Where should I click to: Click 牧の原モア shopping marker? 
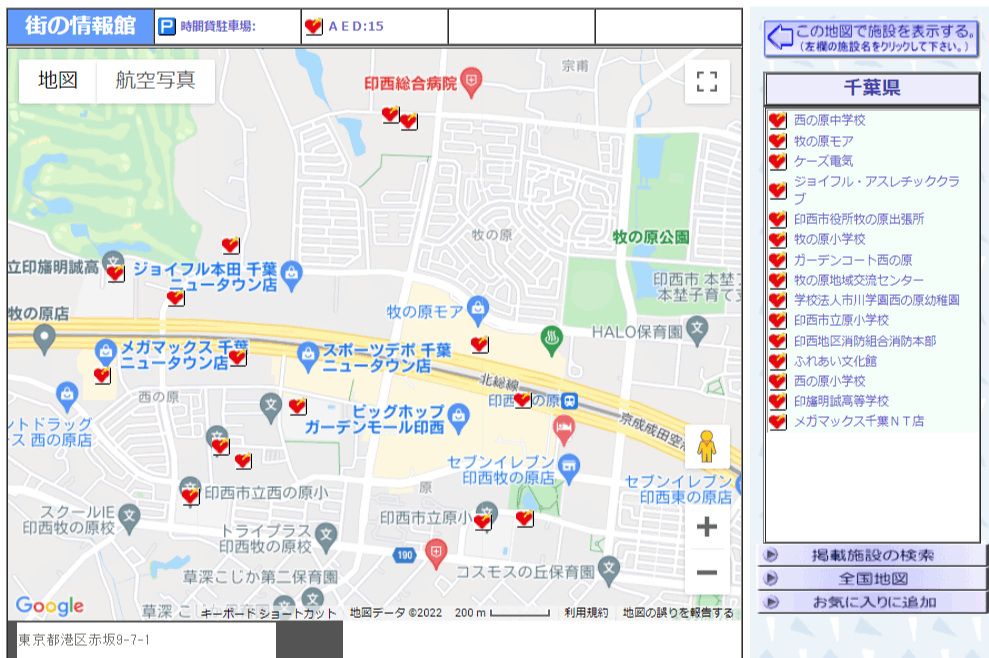(478, 310)
